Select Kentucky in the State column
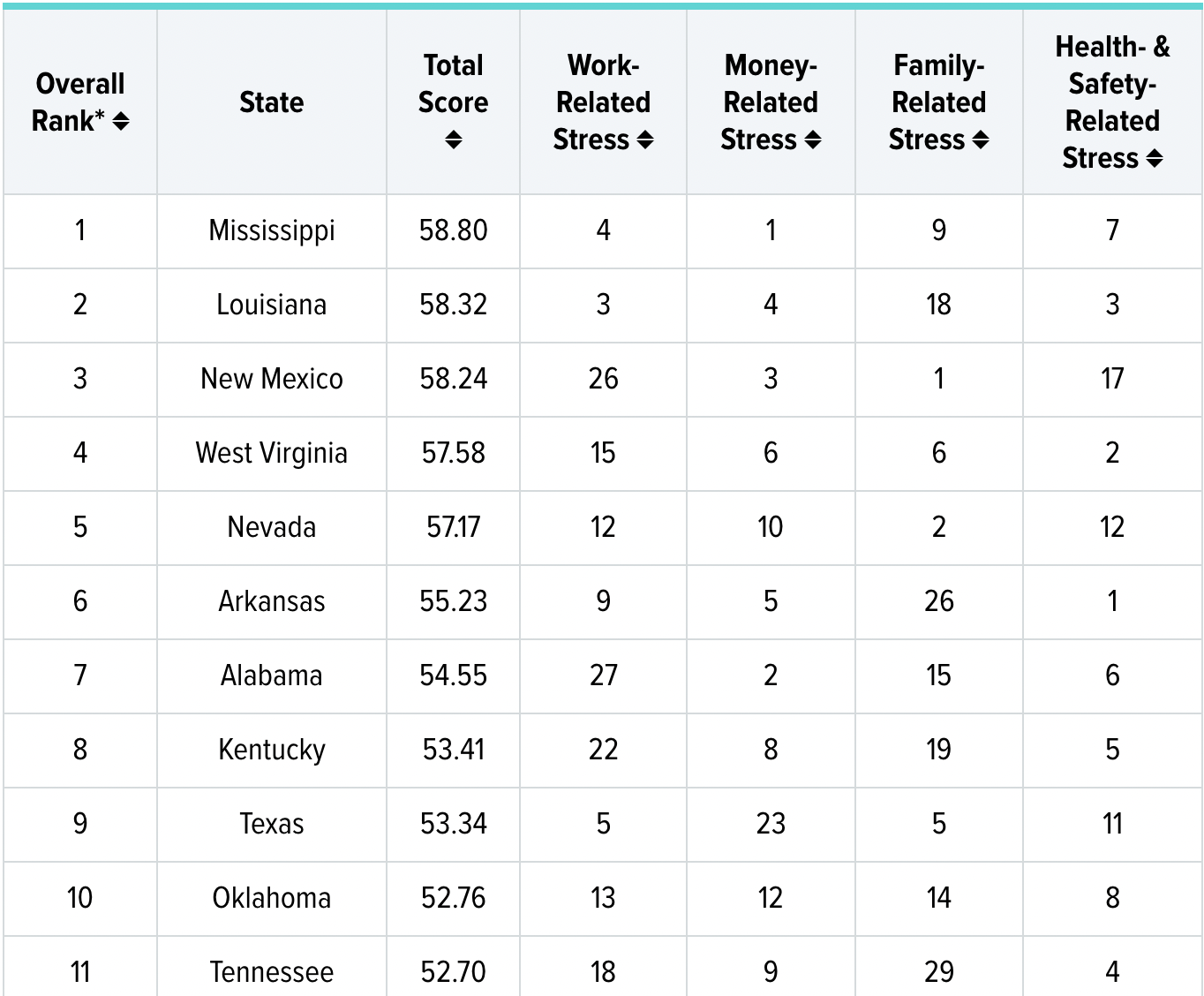 coord(271,750)
